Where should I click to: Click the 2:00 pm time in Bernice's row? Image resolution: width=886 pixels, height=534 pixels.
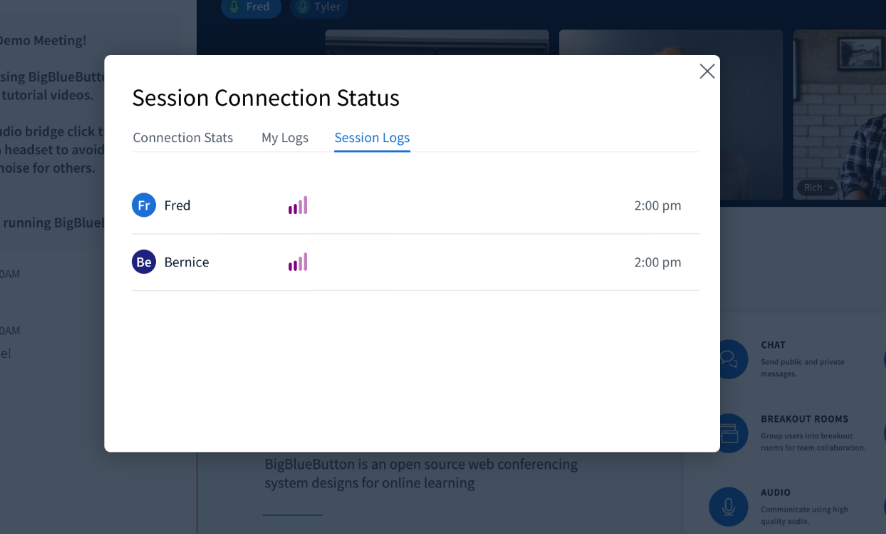point(658,262)
